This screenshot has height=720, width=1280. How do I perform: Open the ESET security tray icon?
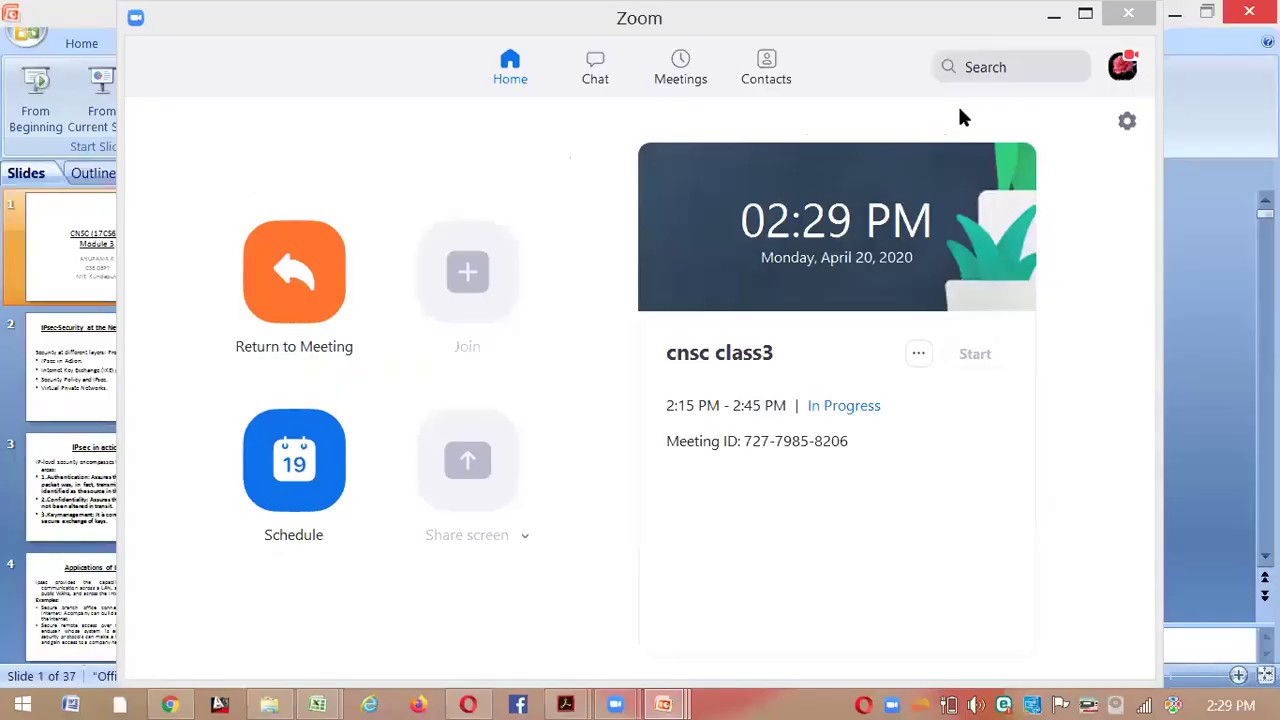click(x=1004, y=705)
